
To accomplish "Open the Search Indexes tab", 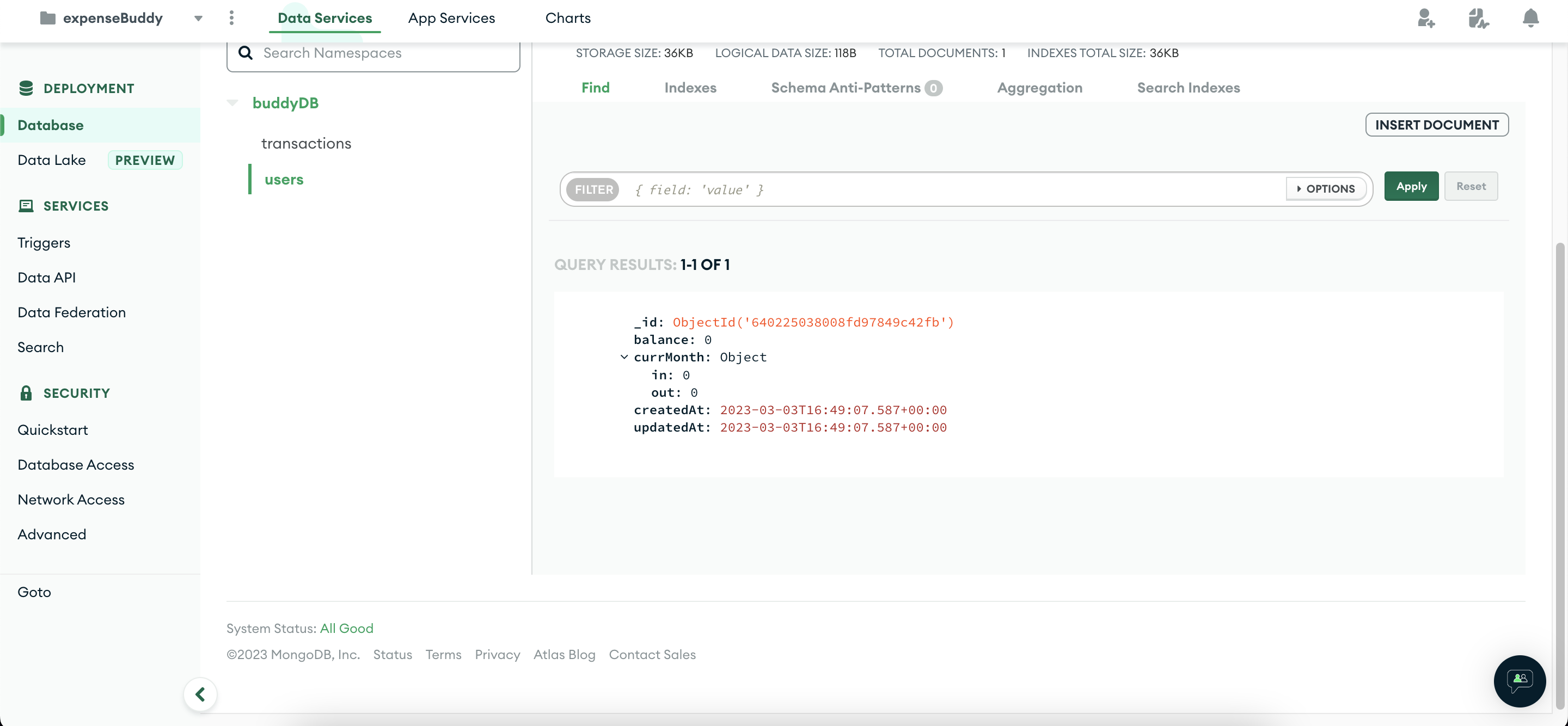I will 1188,88.
